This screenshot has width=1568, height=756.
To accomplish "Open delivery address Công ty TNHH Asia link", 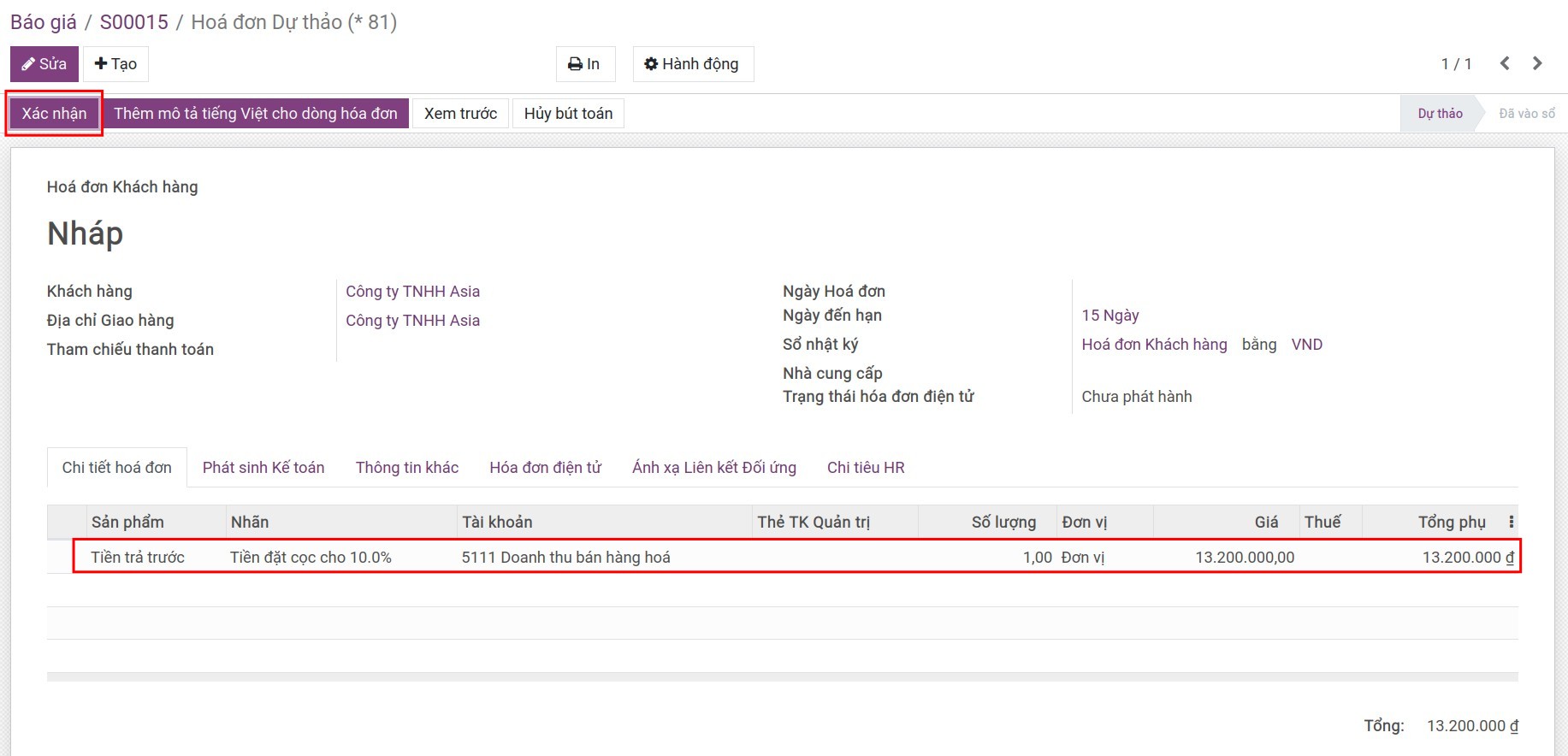I will [413, 321].
